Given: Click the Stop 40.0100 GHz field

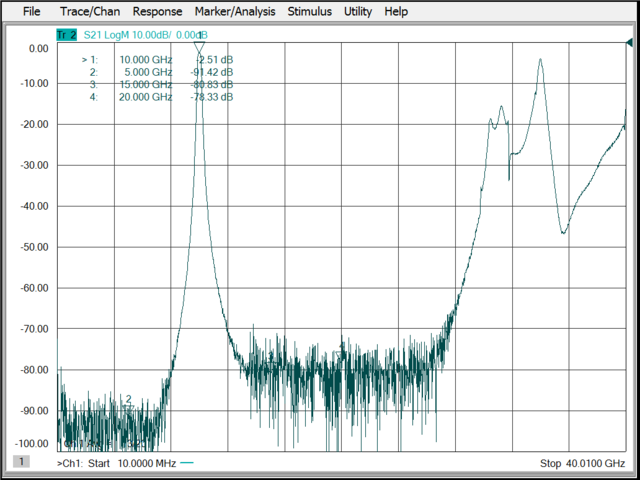Looking at the screenshot, I should [582, 463].
